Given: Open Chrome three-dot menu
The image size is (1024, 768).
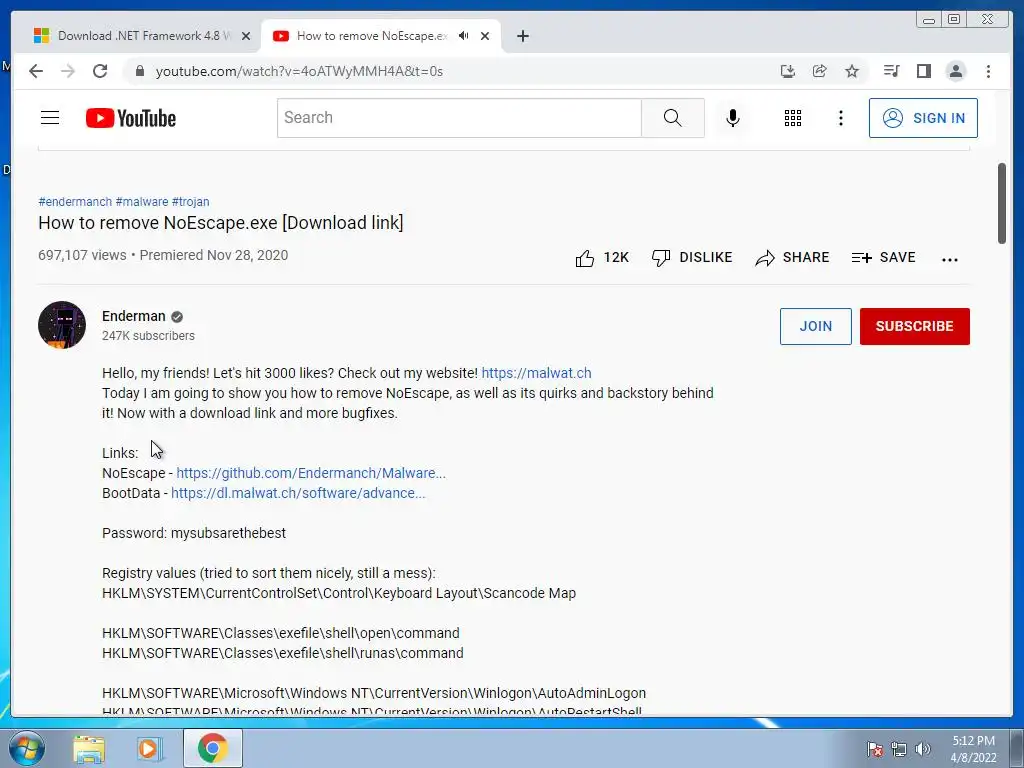Looking at the screenshot, I should tap(988, 71).
